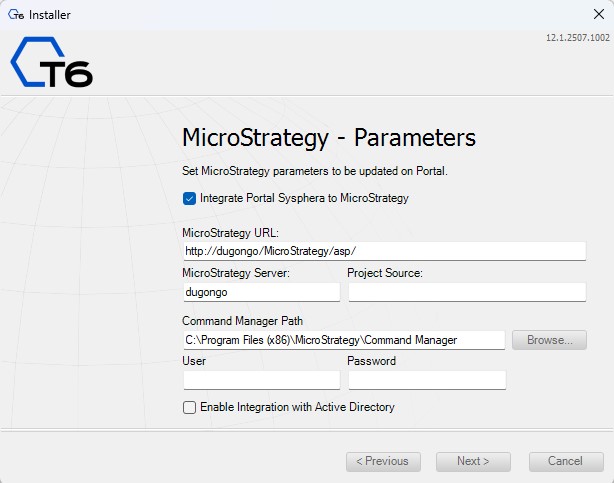The width and height of the screenshot is (614, 483).
Task: Close the Installer window
Action: click(x=599, y=14)
